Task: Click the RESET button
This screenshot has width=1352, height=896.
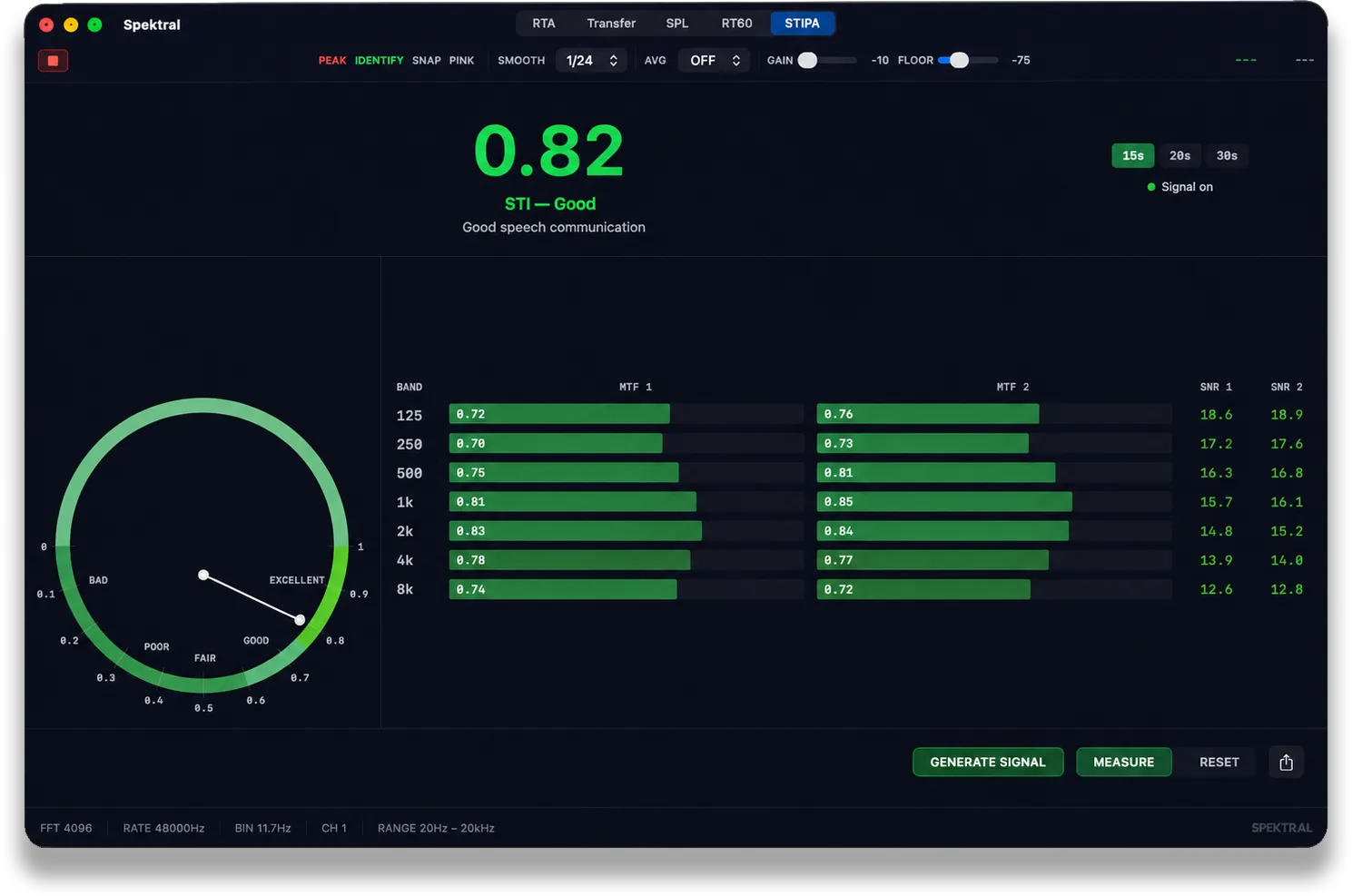Action: pyautogui.click(x=1219, y=763)
